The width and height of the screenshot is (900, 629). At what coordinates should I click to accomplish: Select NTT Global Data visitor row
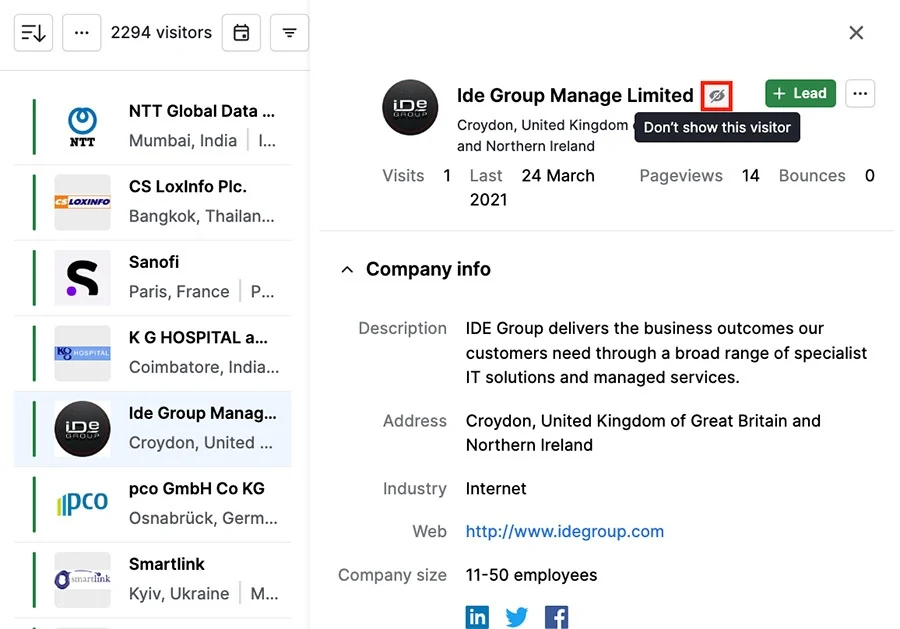tap(153, 126)
